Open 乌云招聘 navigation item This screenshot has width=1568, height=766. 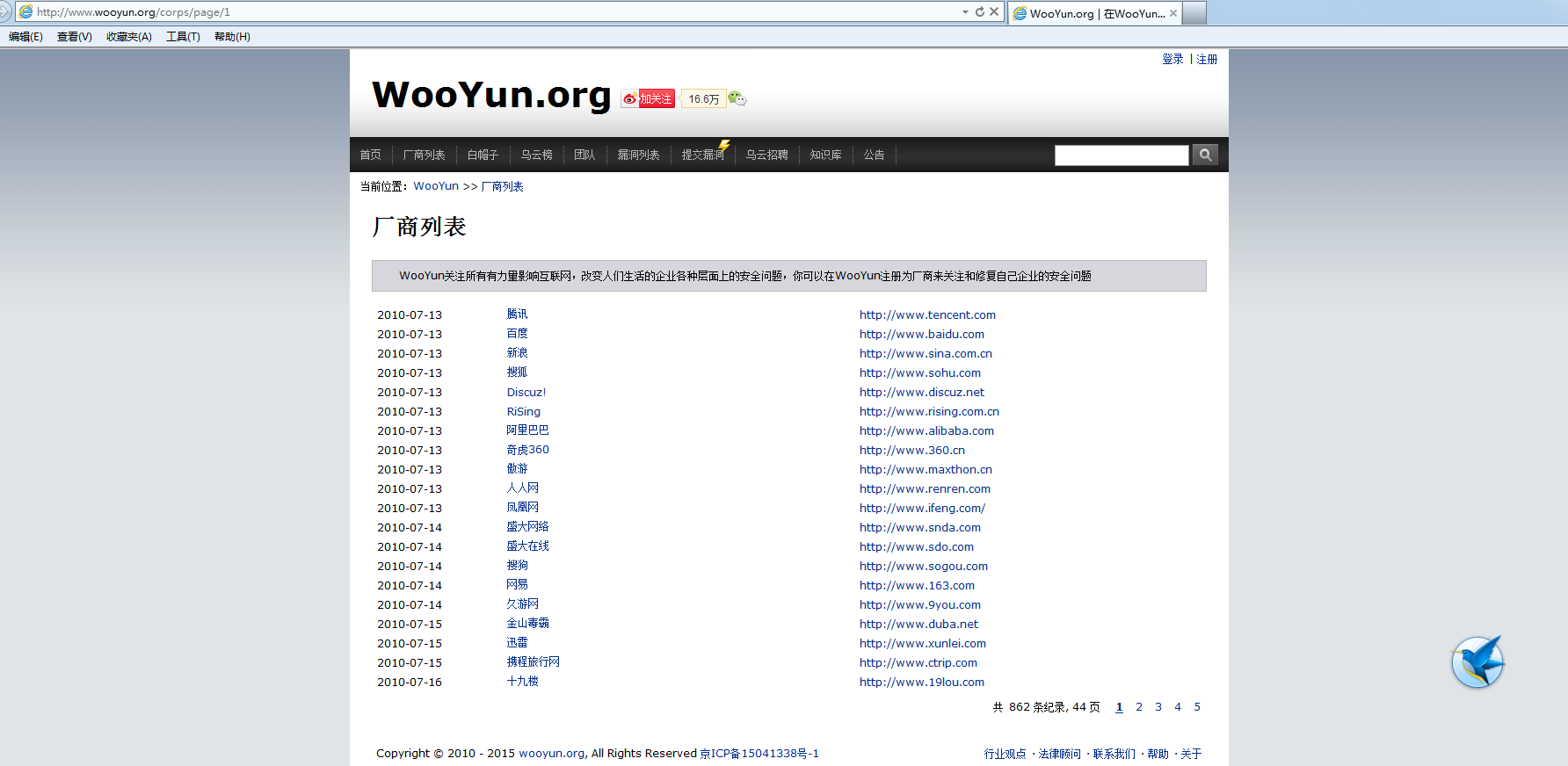(x=767, y=155)
